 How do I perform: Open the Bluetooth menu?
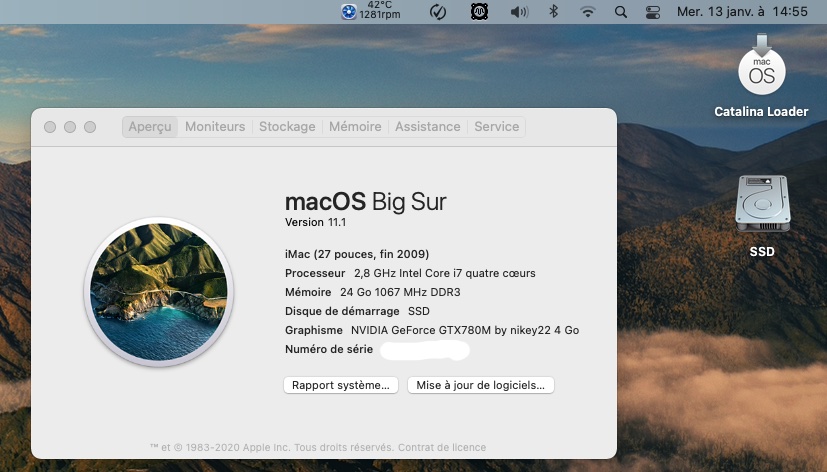[x=553, y=11]
